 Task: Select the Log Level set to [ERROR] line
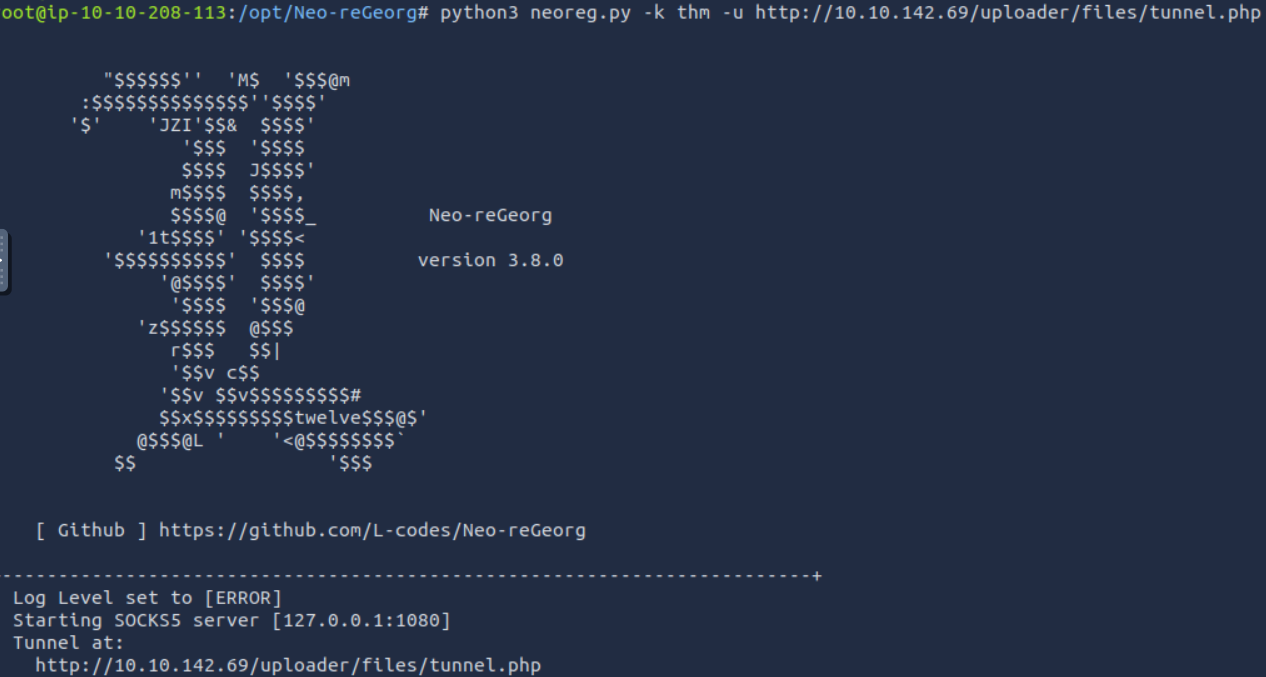pyautogui.click(x=148, y=598)
